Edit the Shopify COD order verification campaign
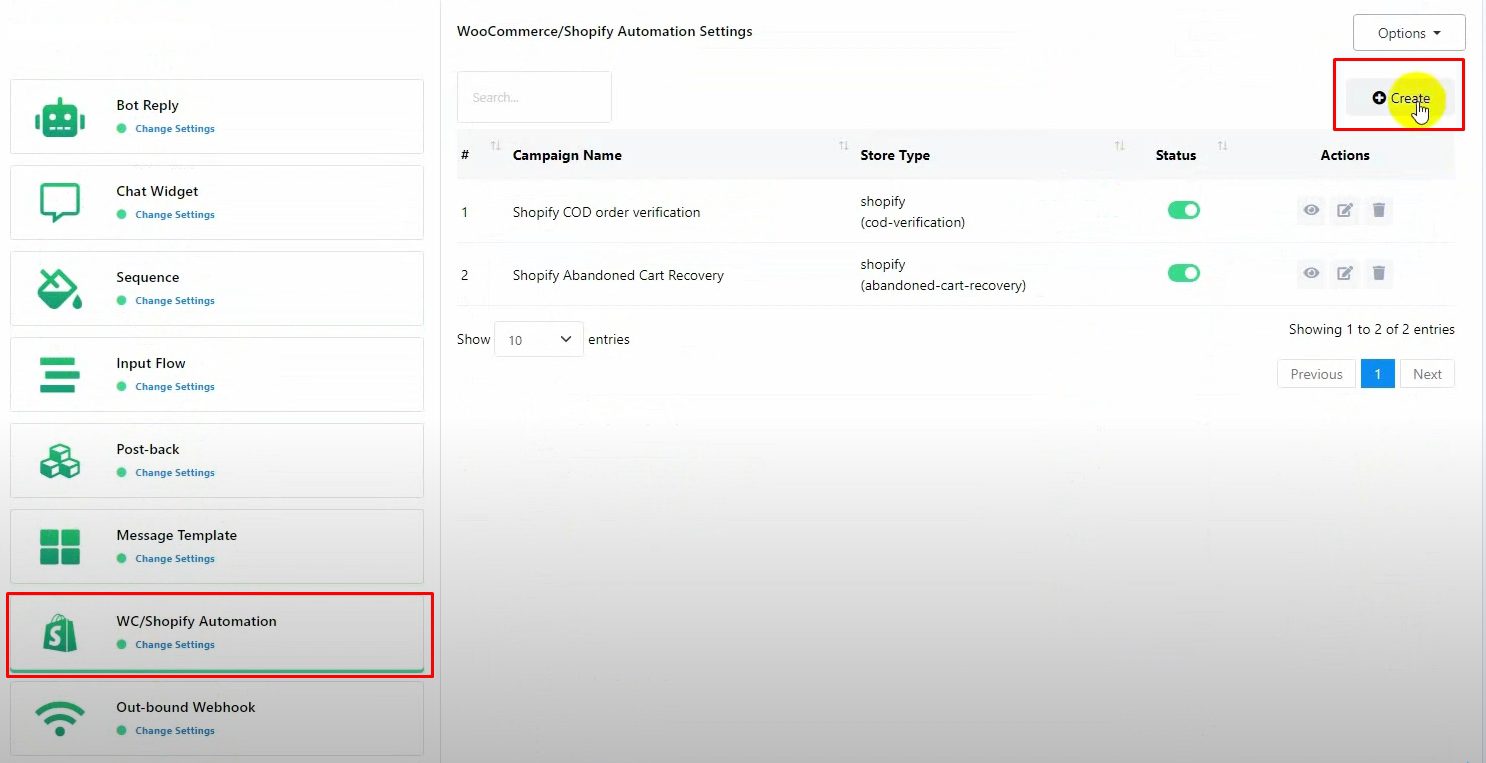The height and width of the screenshot is (763, 1486). 1345,211
